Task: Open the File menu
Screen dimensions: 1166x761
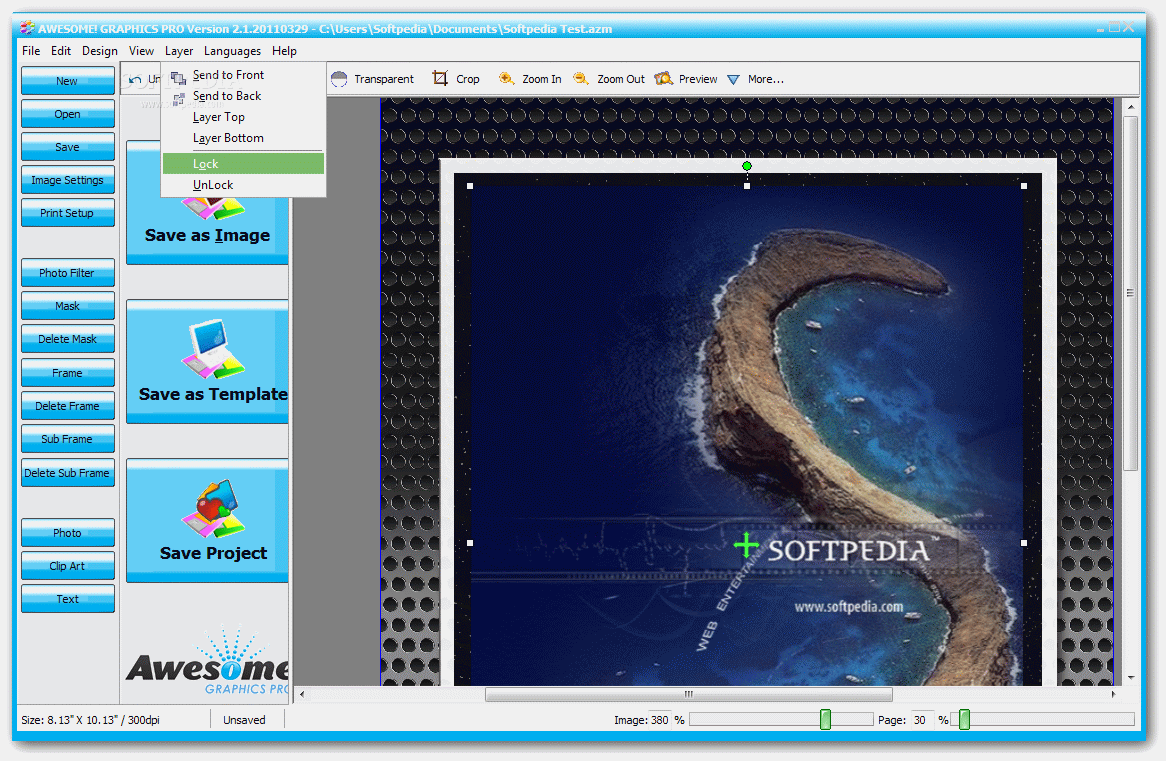Action: click(x=31, y=51)
